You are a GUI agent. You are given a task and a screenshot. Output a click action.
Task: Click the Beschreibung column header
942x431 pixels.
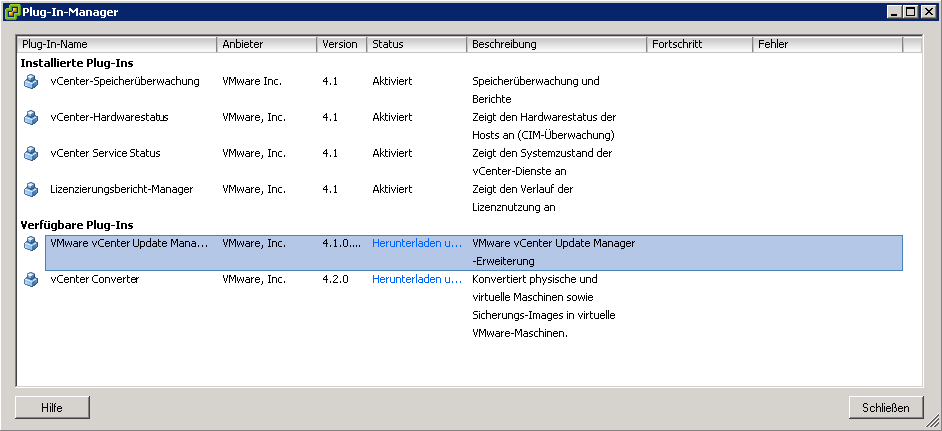(556, 45)
